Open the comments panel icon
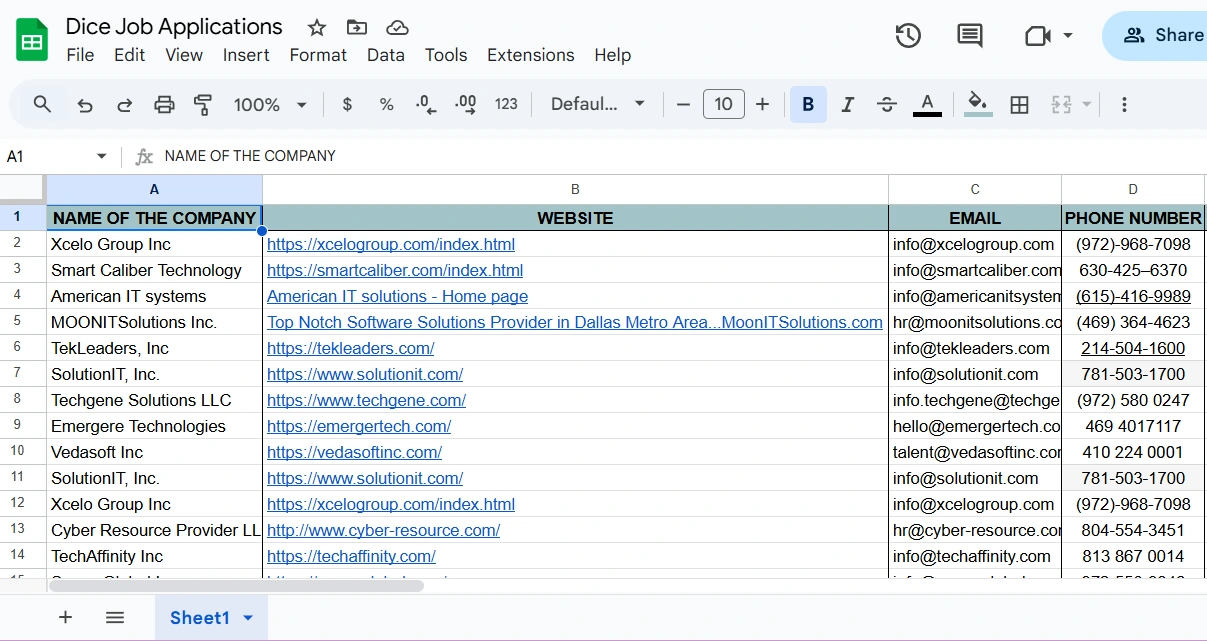Viewport: 1207px width, 641px height. point(970,36)
